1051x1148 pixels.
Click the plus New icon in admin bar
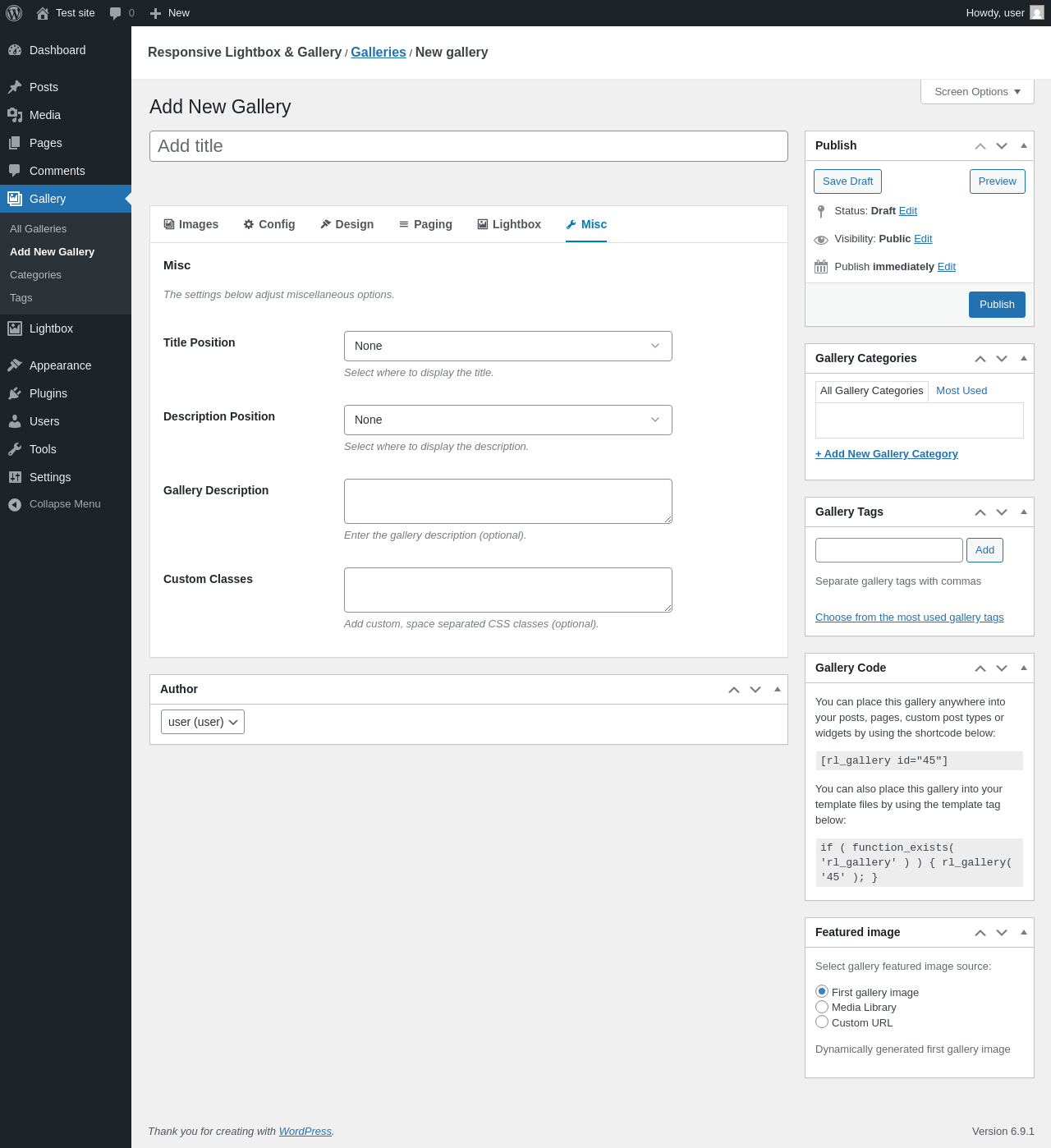[x=155, y=13]
